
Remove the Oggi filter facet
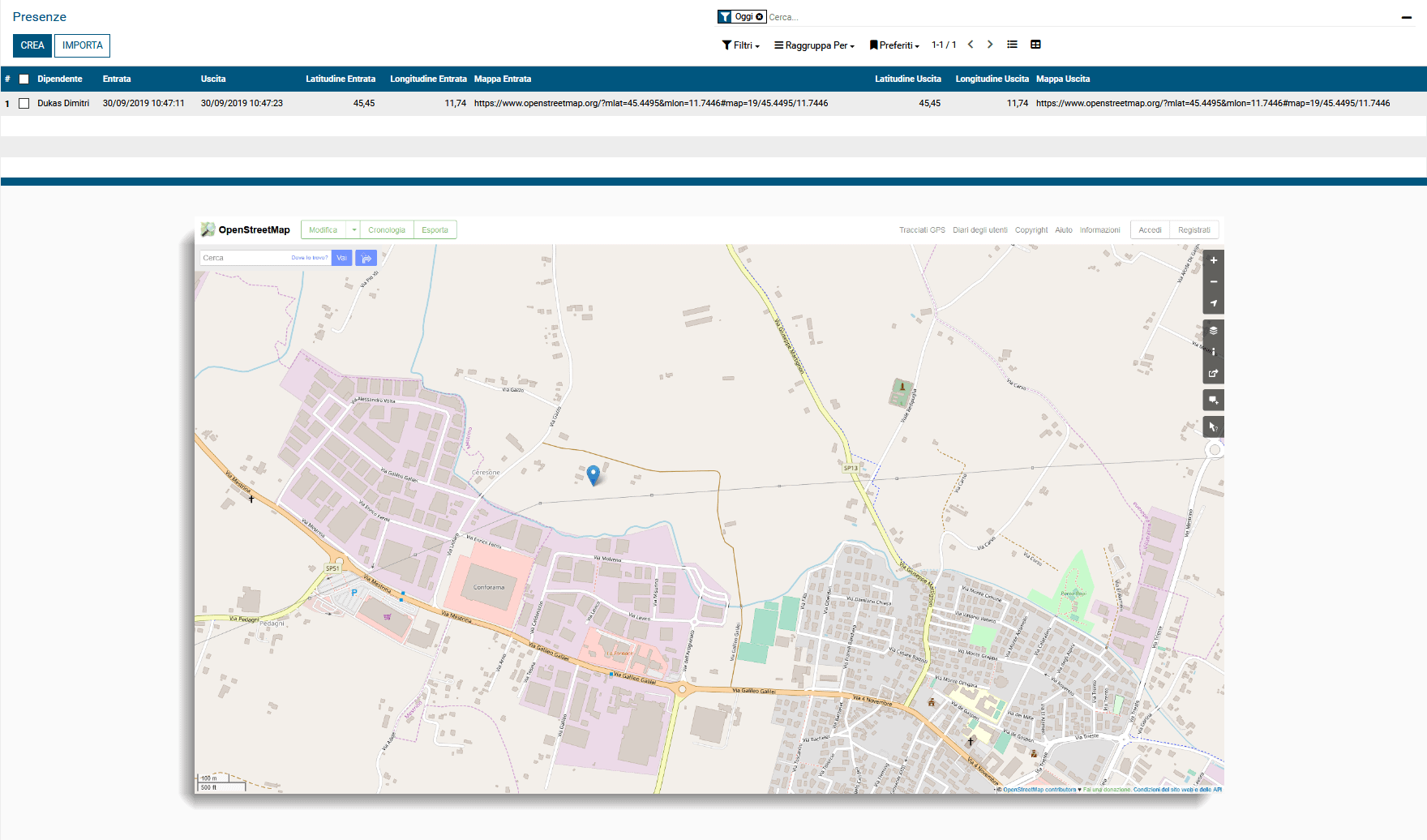click(760, 17)
